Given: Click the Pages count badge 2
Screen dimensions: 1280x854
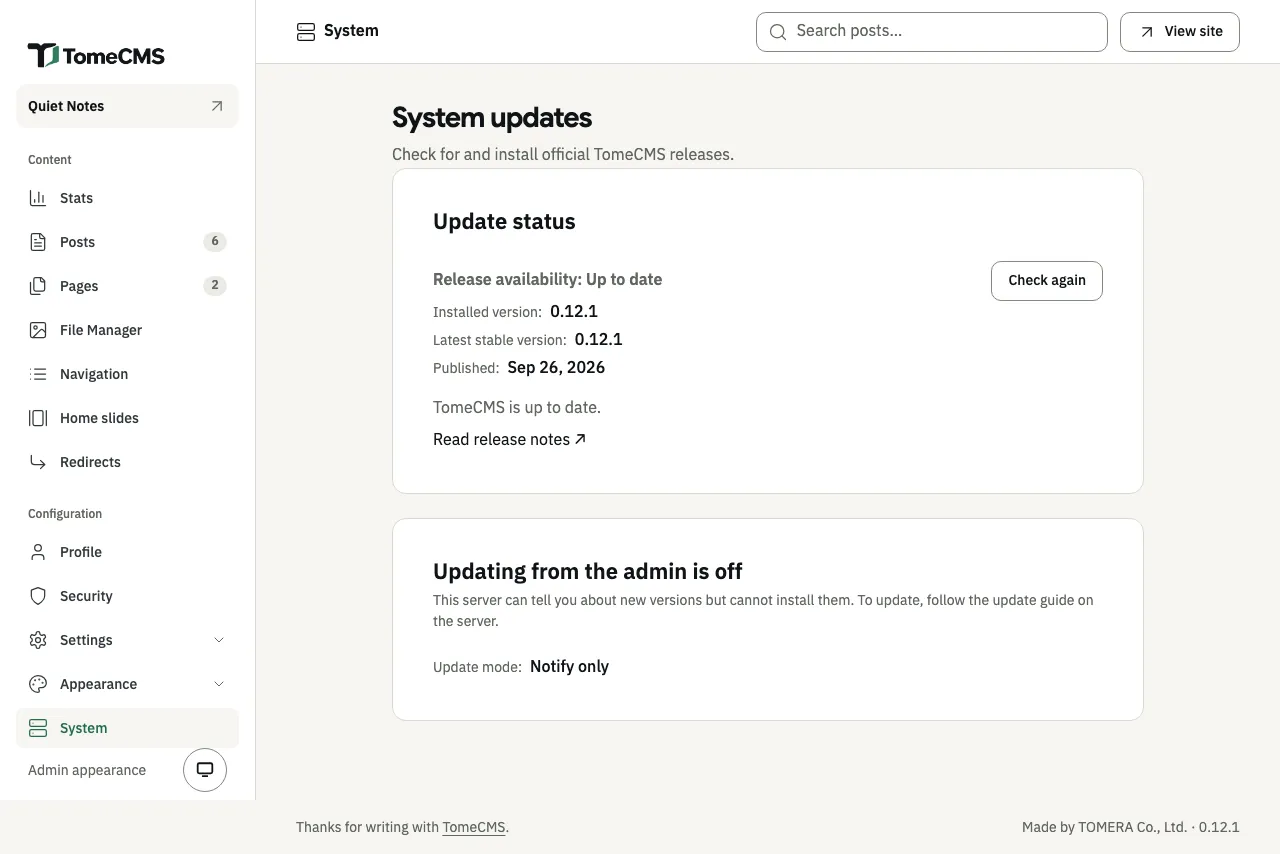Looking at the screenshot, I should tap(215, 286).
